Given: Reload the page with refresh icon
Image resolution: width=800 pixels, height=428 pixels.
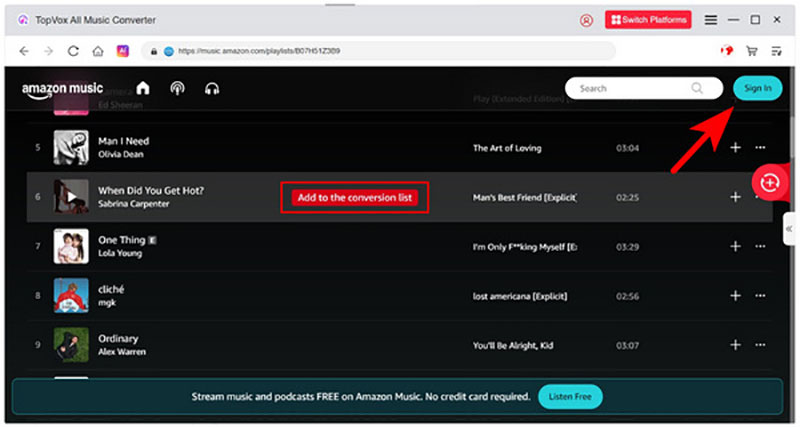Looking at the screenshot, I should [73, 51].
